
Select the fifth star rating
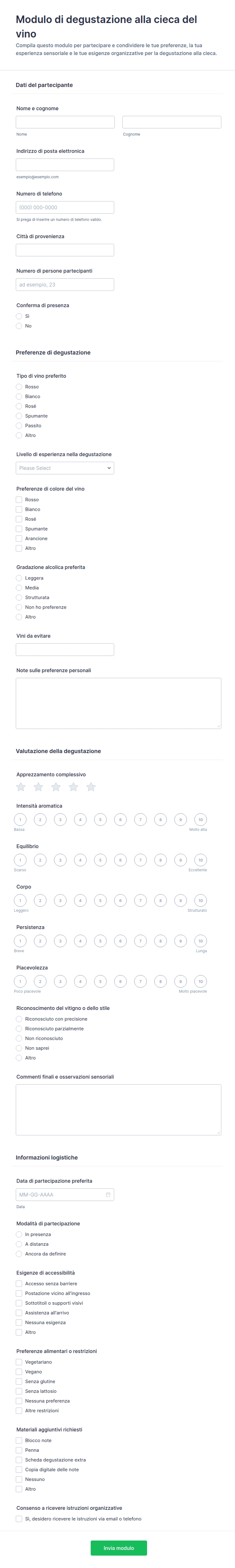pyautogui.click(x=91, y=787)
